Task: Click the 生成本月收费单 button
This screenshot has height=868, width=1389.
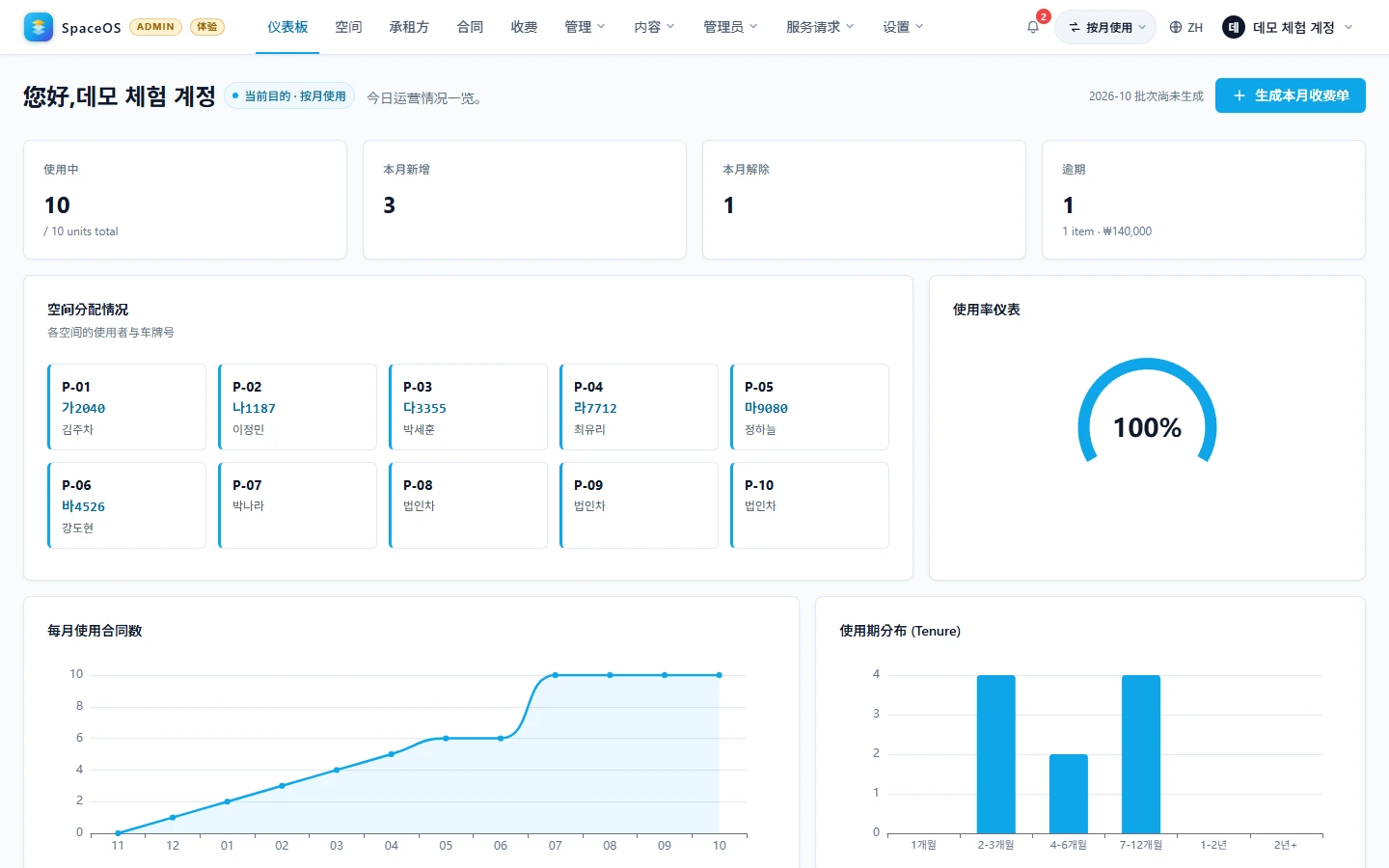Action: click(x=1290, y=95)
